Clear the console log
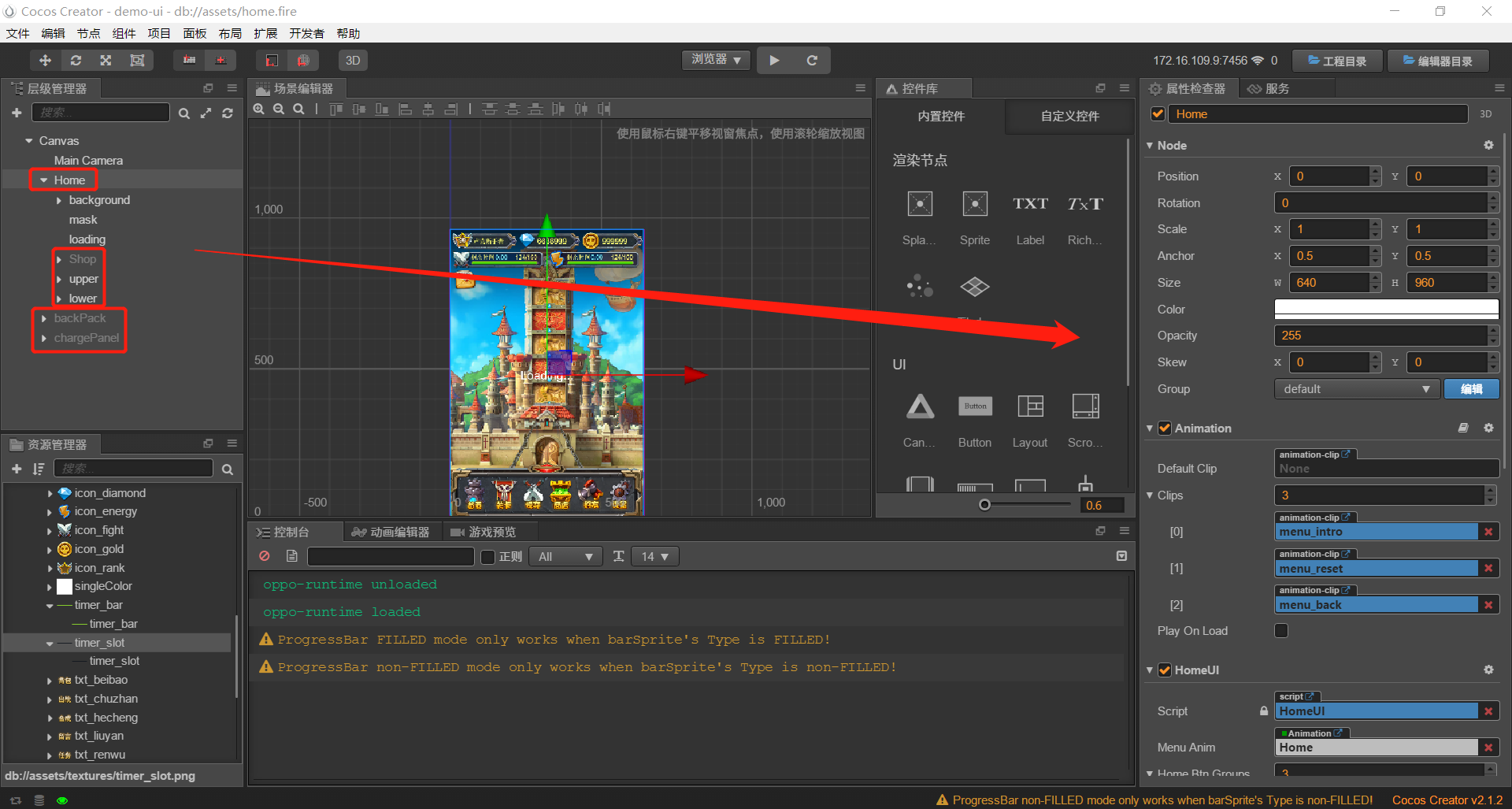Image resolution: width=1512 pixels, height=809 pixels. (265, 556)
